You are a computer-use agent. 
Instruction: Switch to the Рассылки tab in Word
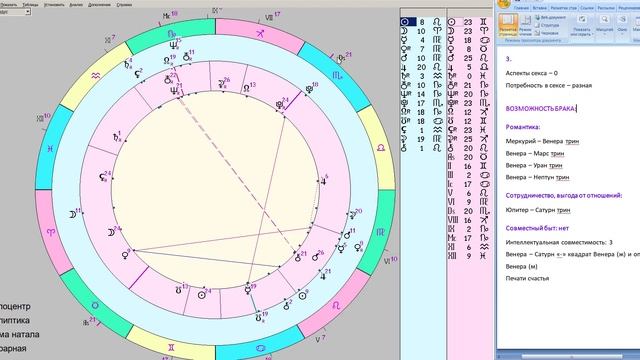(606, 8)
